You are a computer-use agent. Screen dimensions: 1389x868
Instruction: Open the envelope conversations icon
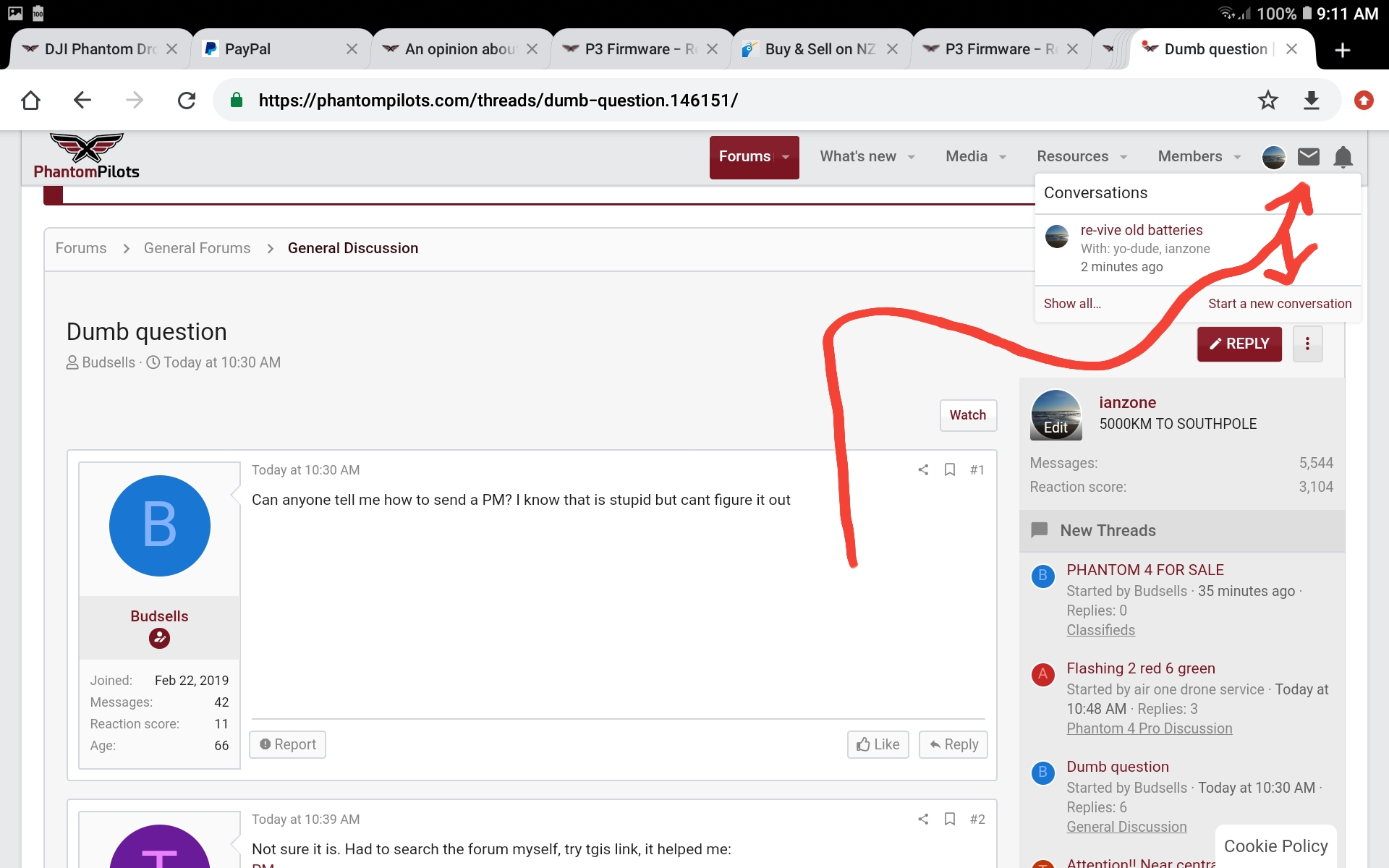click(1308, 156)
